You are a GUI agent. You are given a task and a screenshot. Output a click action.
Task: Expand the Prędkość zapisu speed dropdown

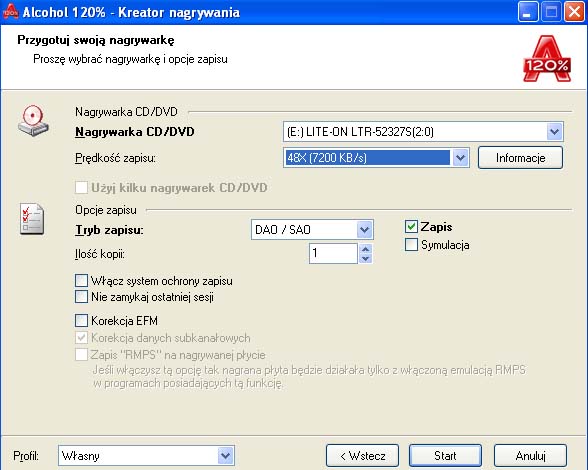pyautogui.click(x=376, y=158)
